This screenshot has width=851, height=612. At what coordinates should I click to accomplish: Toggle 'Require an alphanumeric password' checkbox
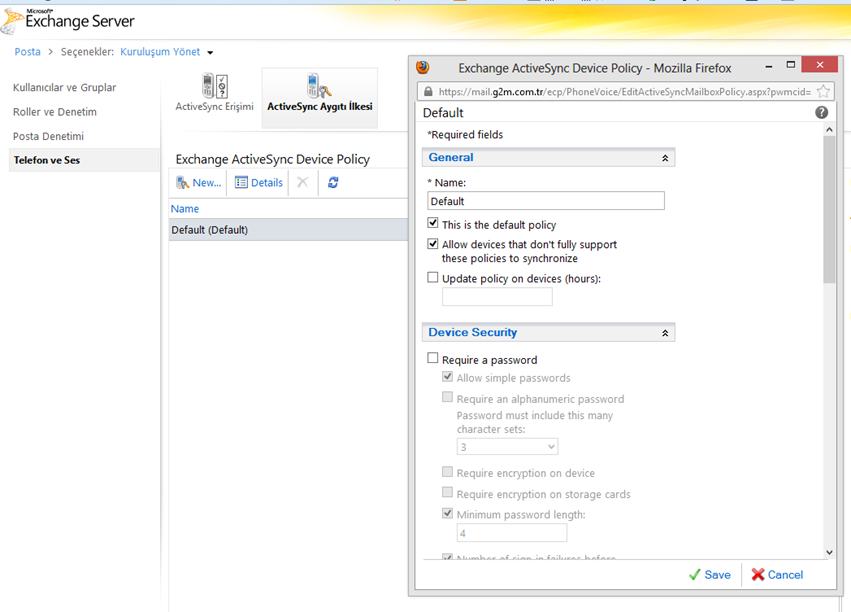(447, 397)
